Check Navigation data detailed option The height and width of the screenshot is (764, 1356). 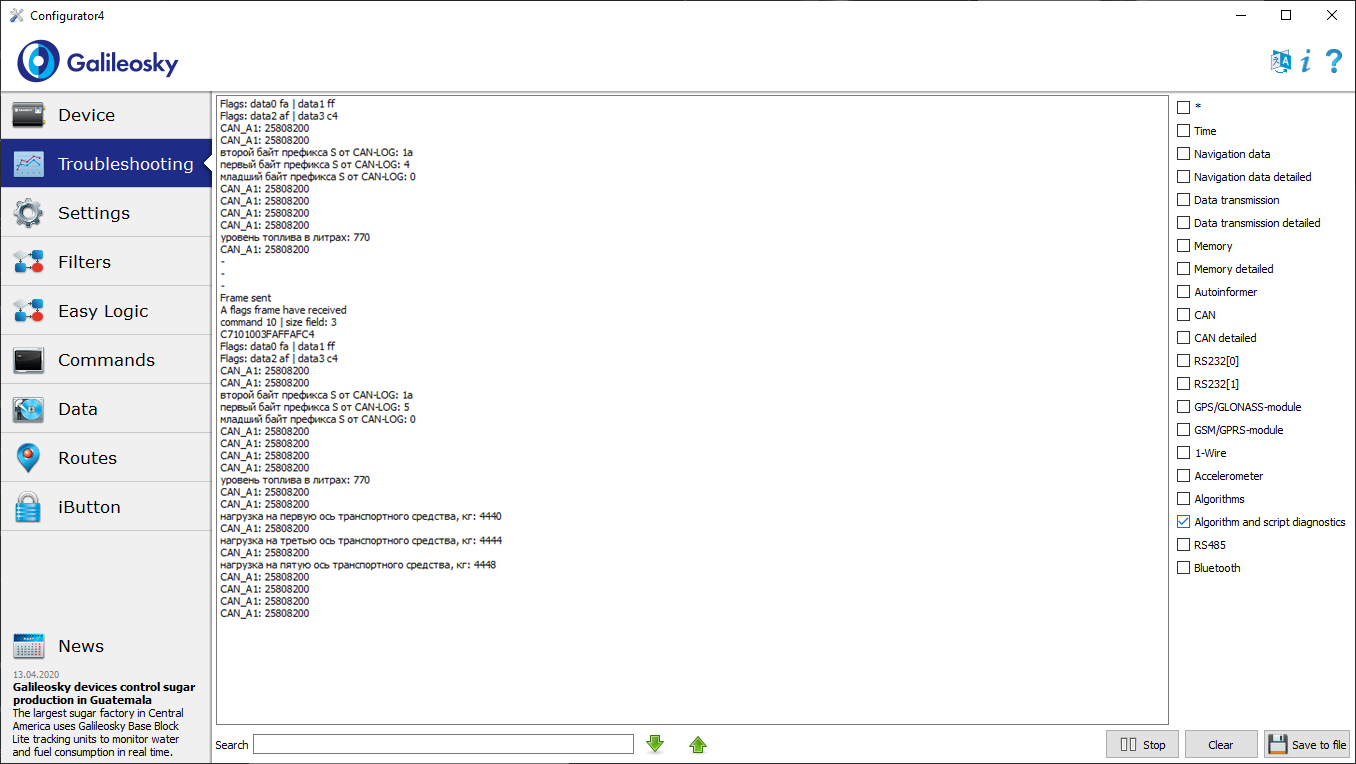[x=1184, y=177]
